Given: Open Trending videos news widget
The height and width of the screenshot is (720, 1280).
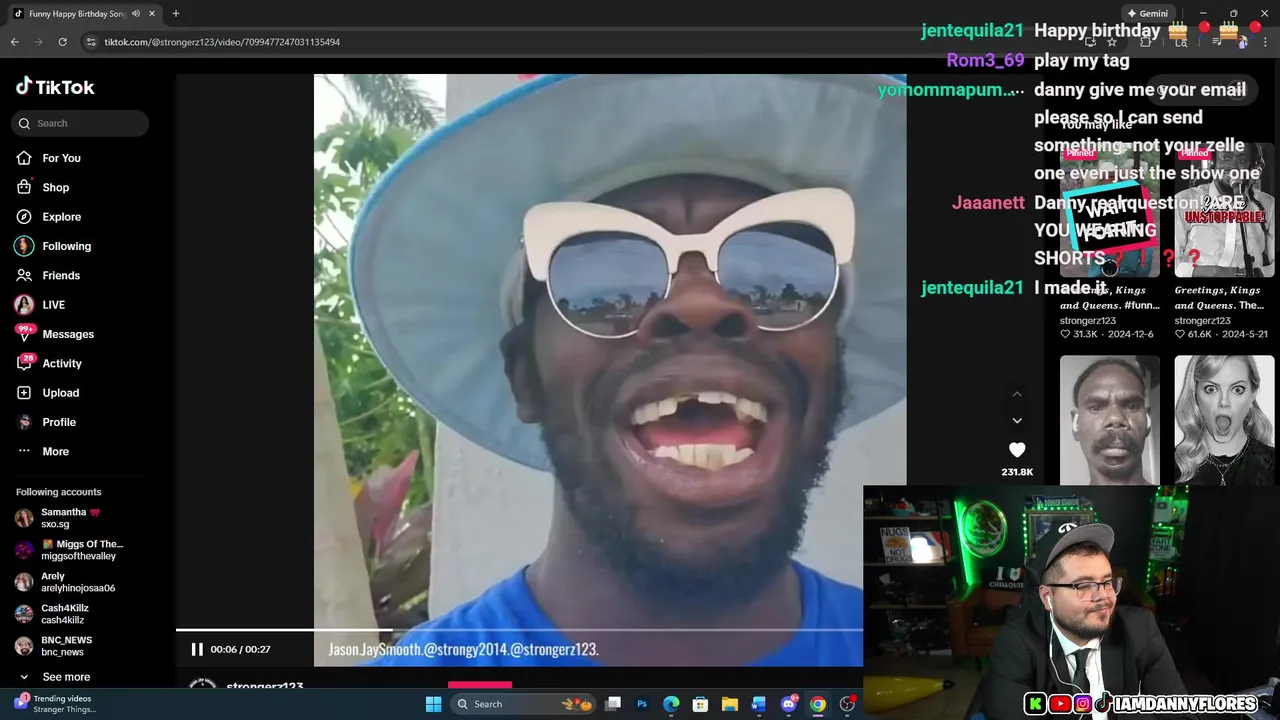Looking at the screenshot, I should point(55,704).
